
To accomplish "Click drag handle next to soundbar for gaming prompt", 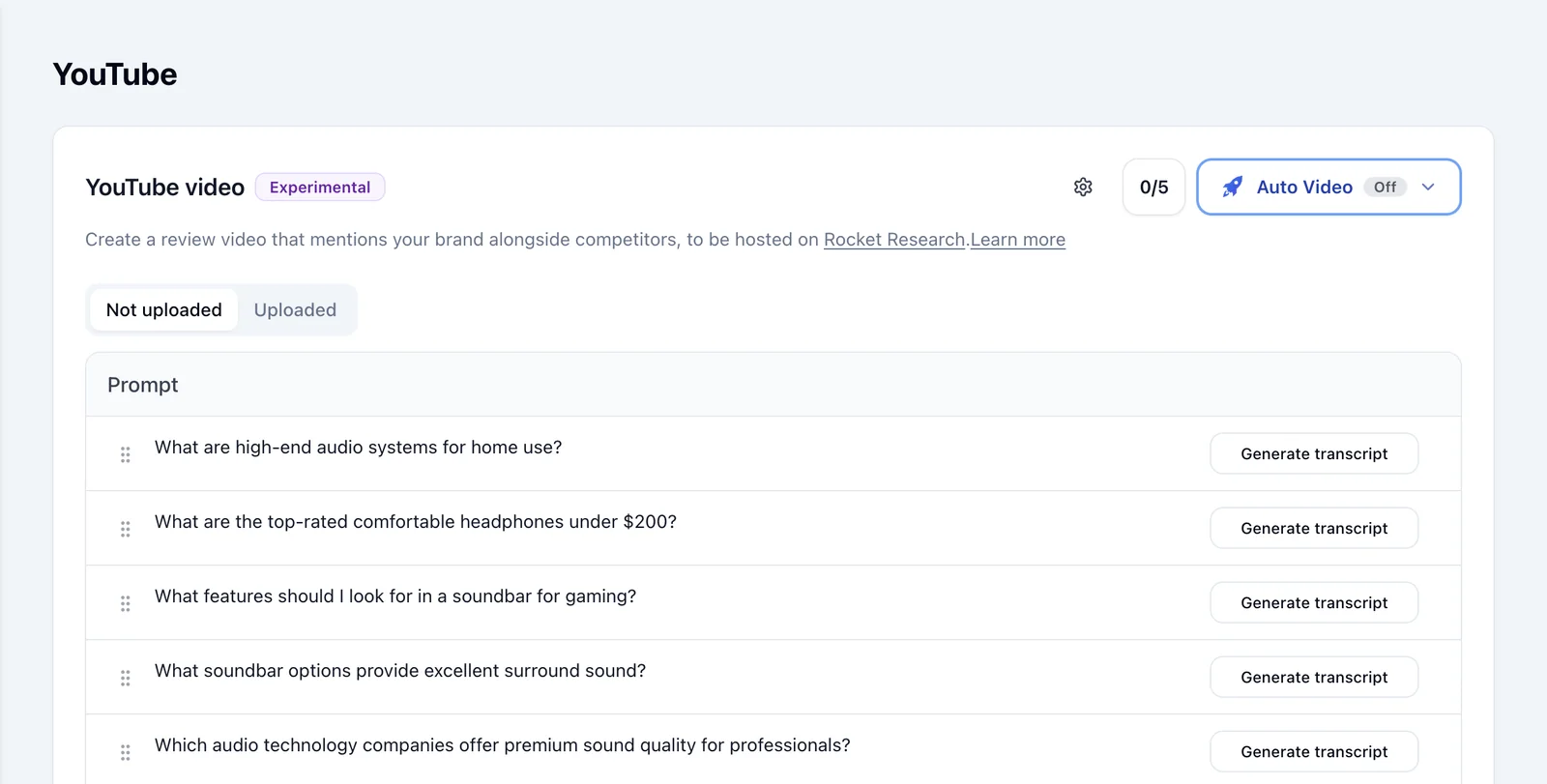I will coord(125,603).
